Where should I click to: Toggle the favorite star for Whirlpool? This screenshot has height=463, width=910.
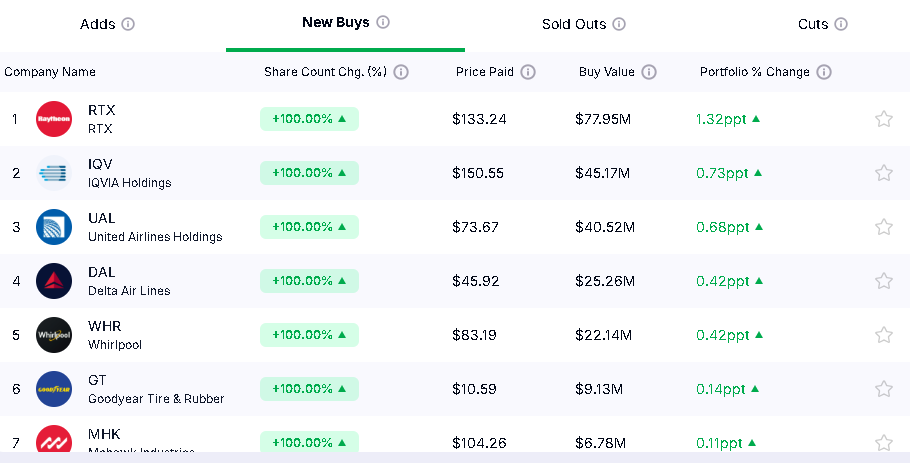[x=884, y=335]
